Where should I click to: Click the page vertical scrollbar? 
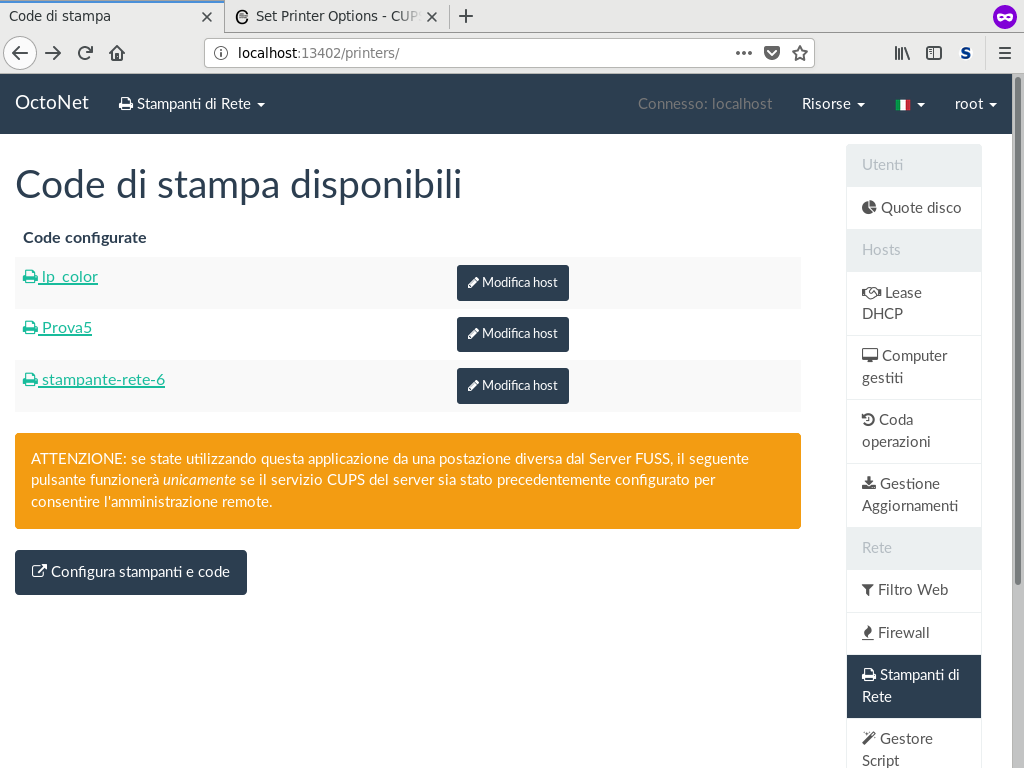click(x=1017, y=331)
